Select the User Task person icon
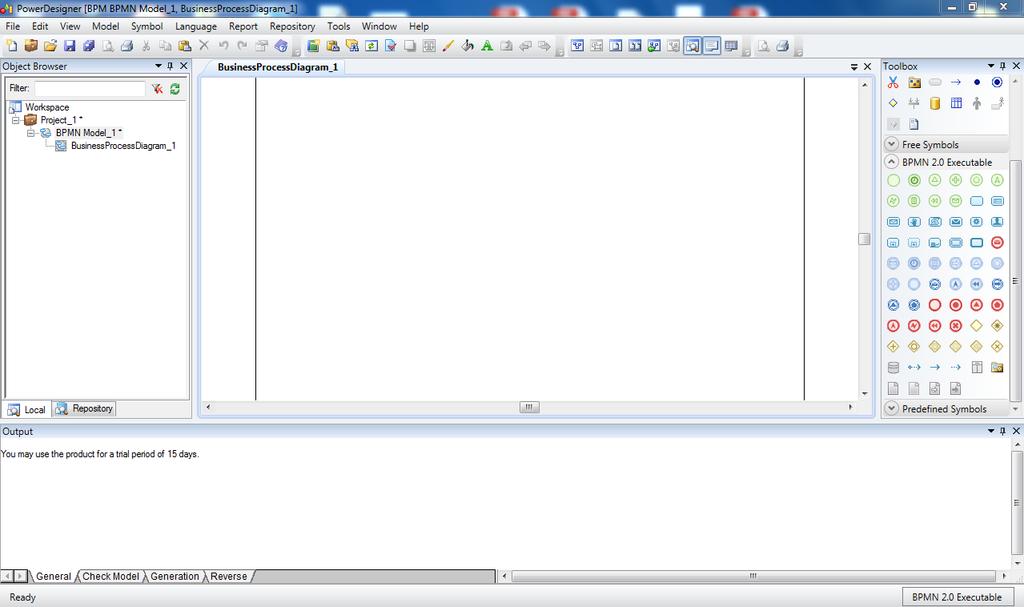Viewport: 1024px width, 607px height. click(x=997, y=221)
